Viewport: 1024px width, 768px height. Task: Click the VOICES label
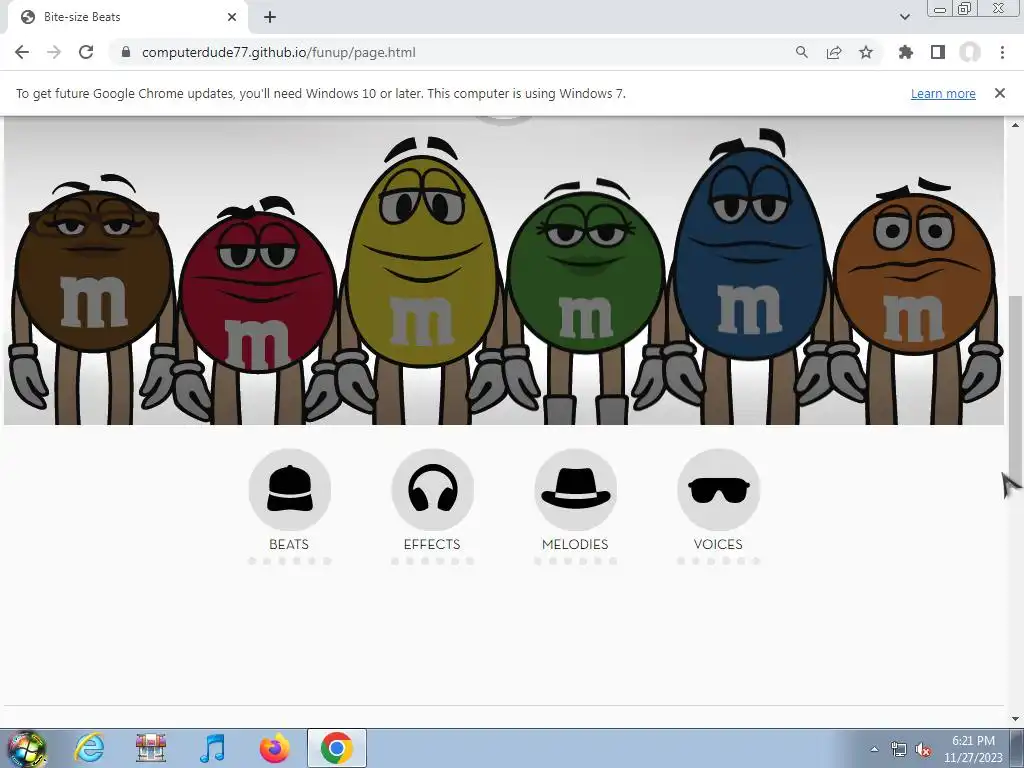tap(718, 544)
